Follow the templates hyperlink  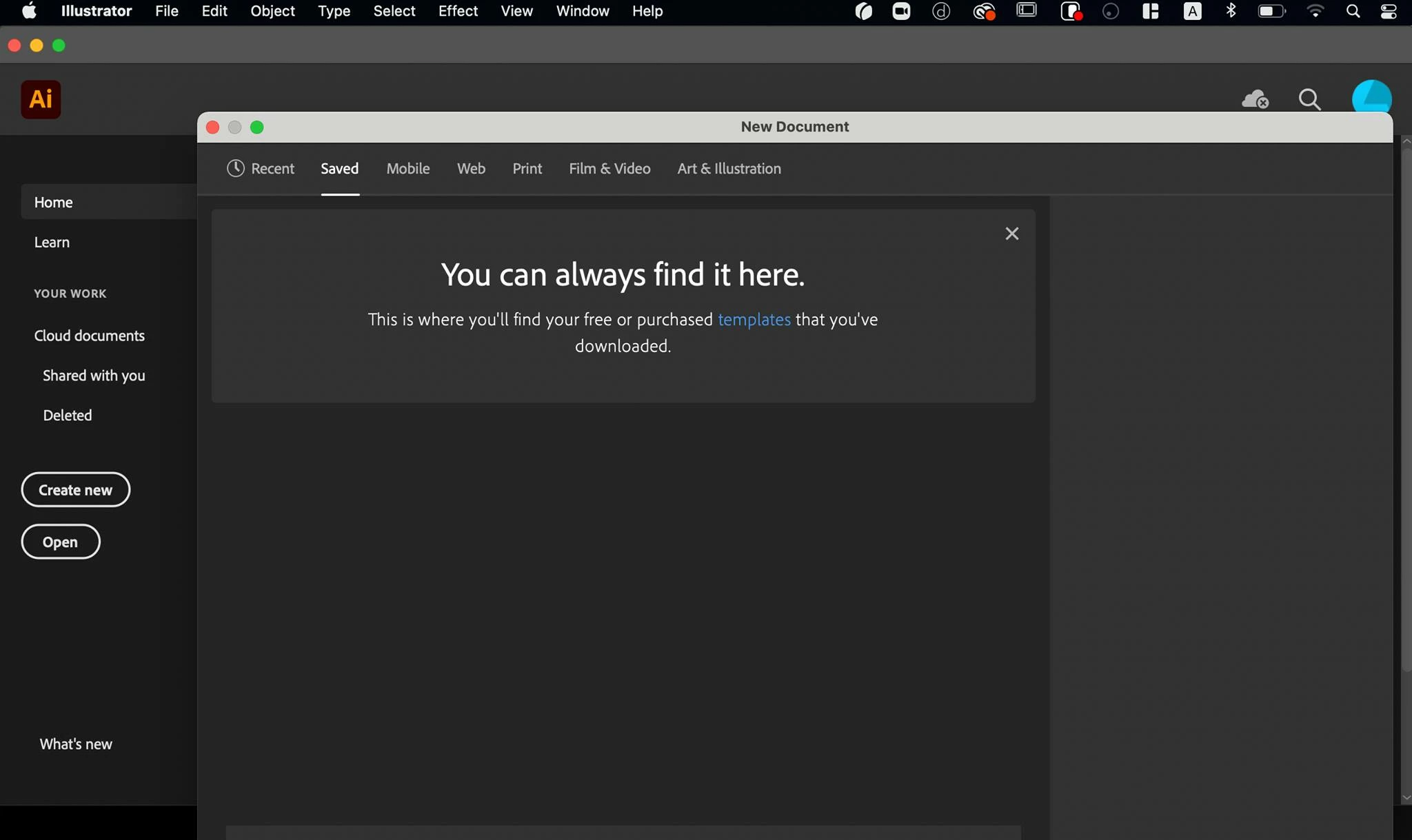coord(754,320)
